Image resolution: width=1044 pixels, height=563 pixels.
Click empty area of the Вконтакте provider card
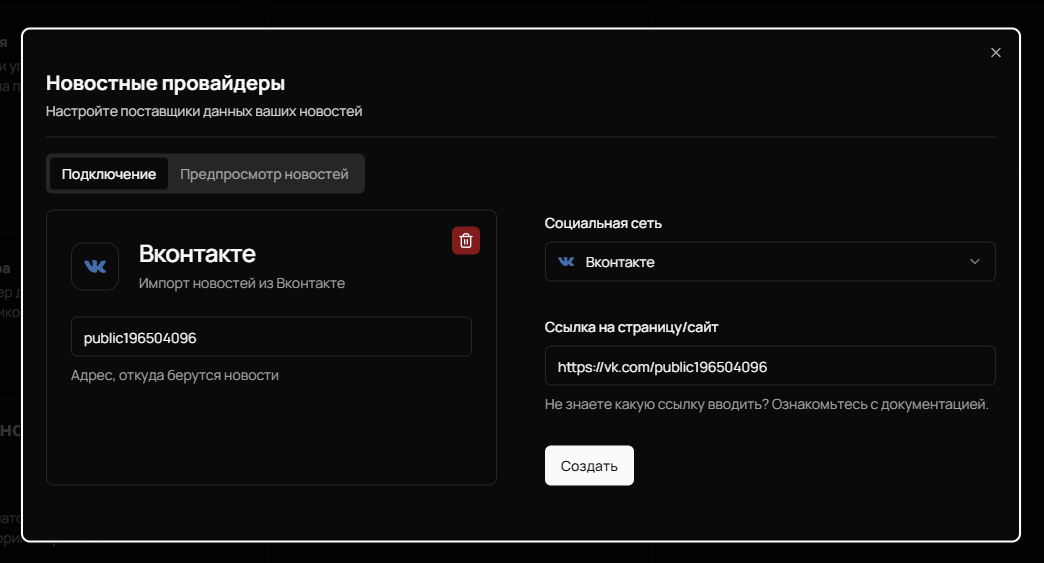click(x=271, y=435)
